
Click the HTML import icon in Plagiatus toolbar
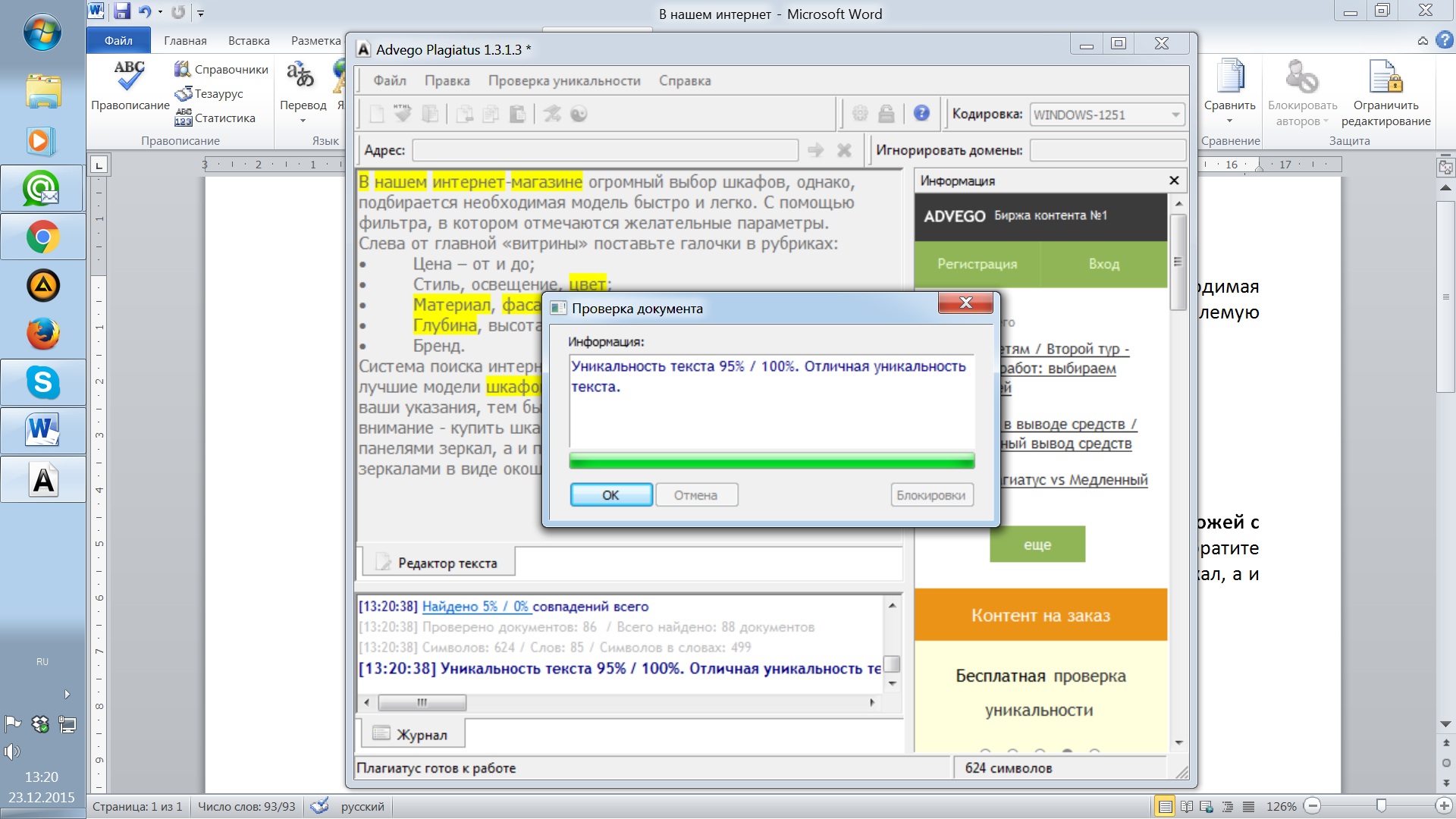point(403,114)
